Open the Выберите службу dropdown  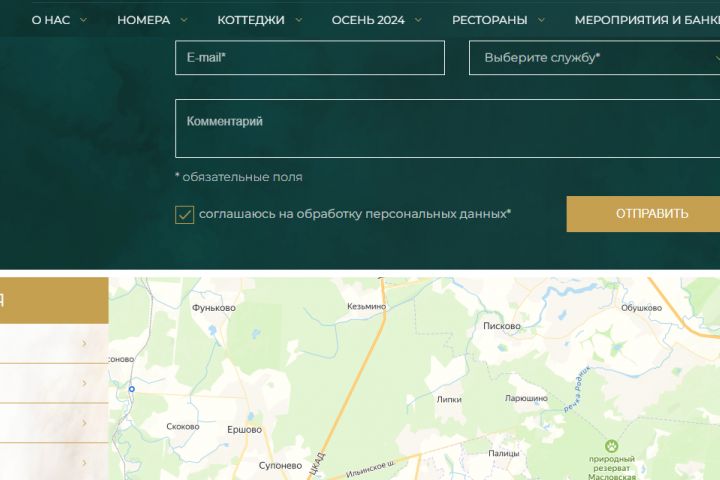click(594, 57)
